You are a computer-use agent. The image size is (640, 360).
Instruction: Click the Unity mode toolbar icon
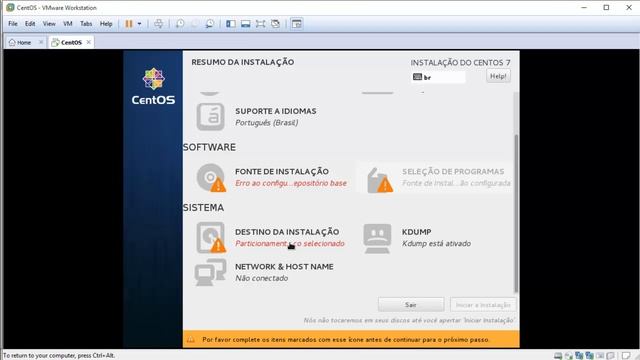pyautogui.click(x=276, y=24)
